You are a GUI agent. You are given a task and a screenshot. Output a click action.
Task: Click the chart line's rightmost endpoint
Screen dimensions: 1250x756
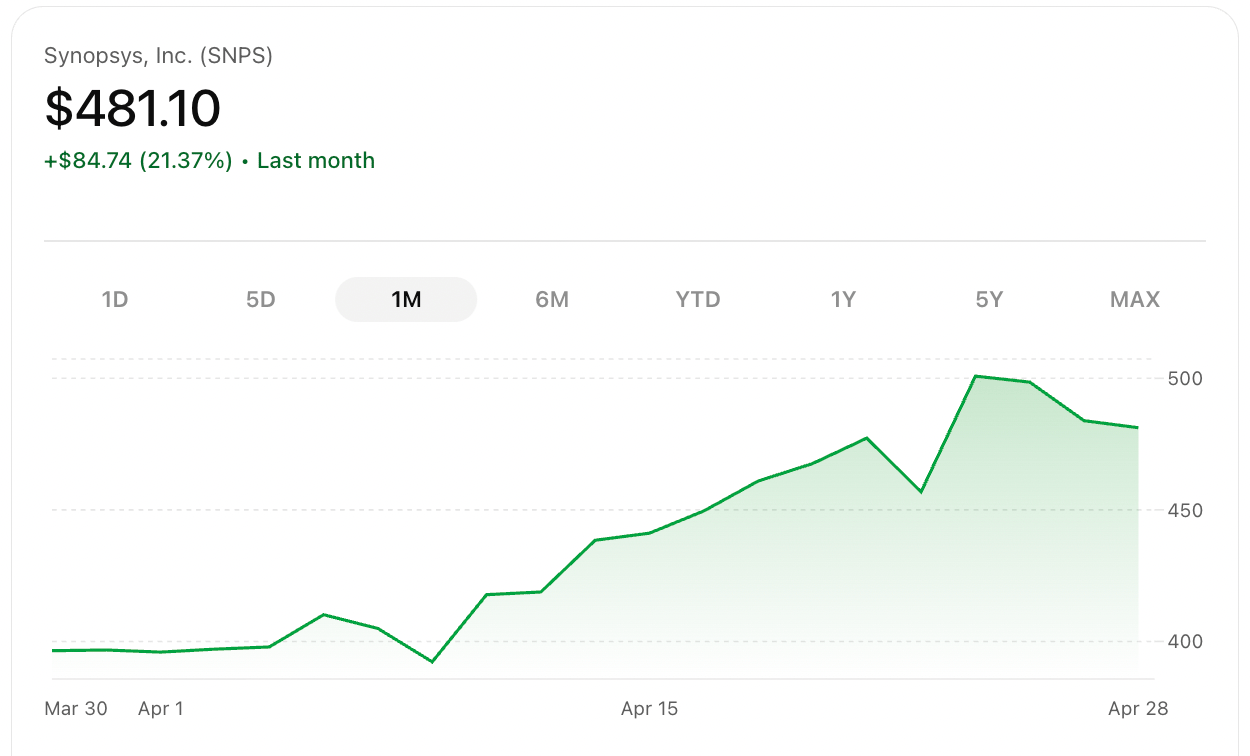click(1137, 428)
